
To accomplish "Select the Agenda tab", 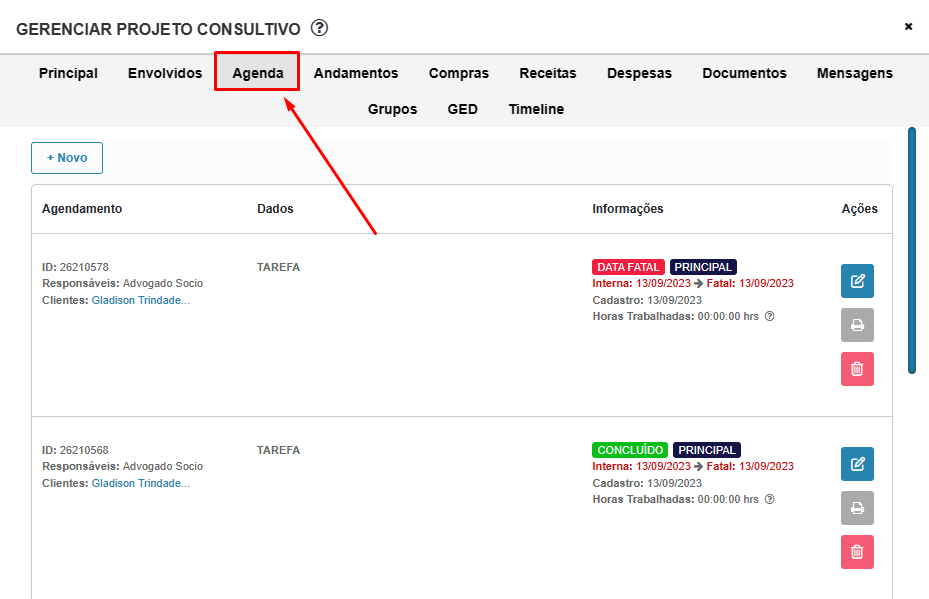I will (258, 73).
